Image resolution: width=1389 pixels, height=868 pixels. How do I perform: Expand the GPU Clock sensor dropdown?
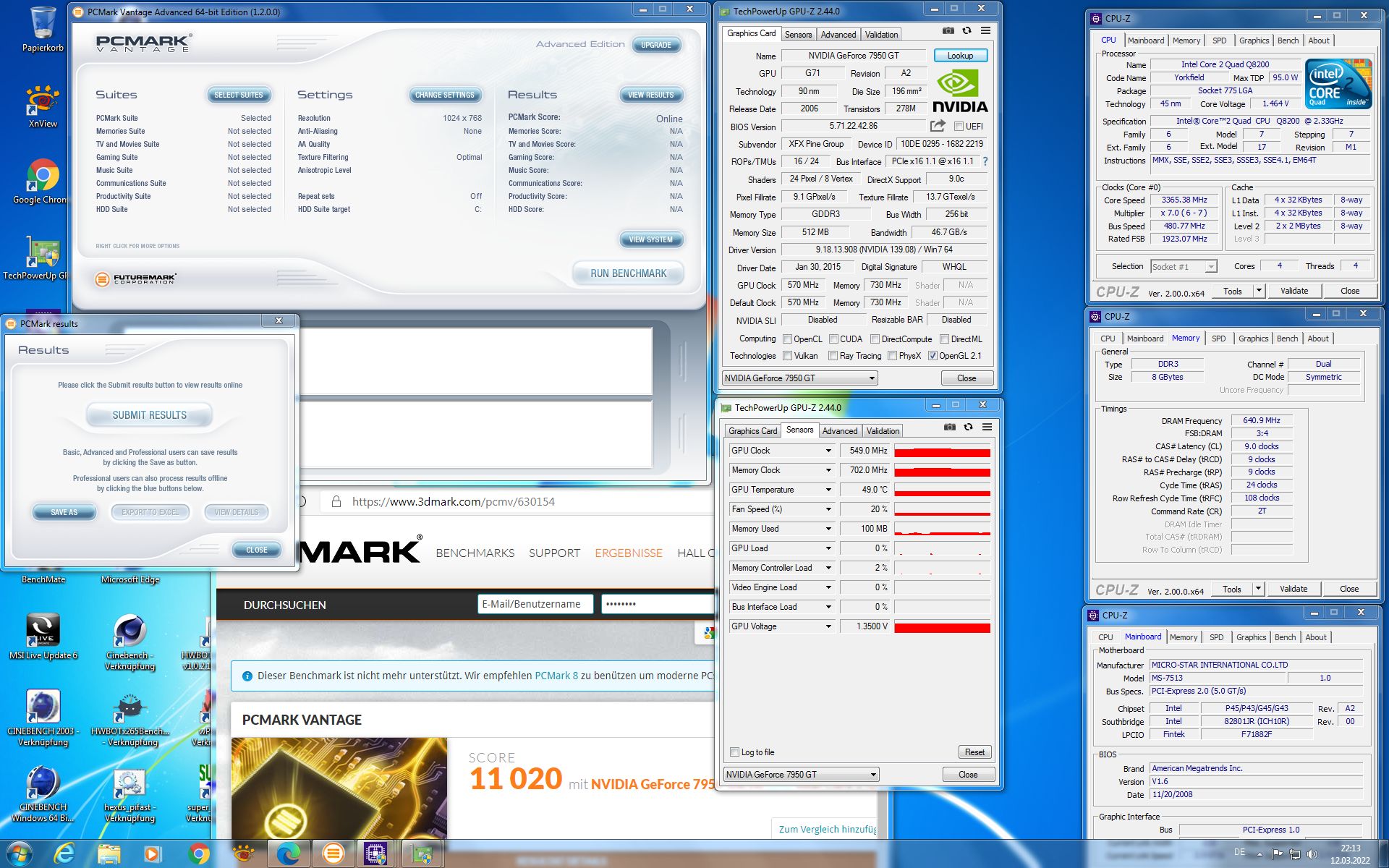click(x=828, y=451)
